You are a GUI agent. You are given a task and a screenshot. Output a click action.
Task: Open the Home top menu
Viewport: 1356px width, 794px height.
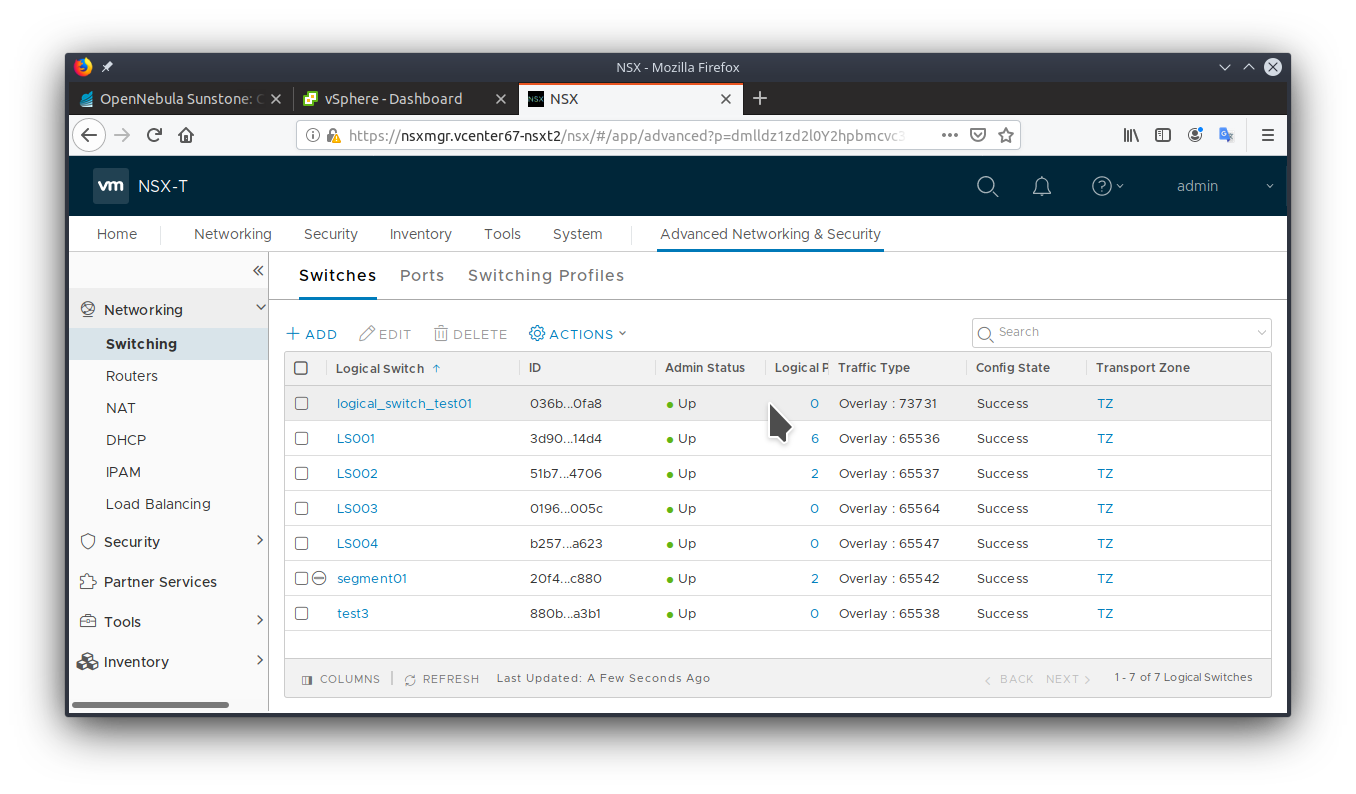[117, 234]
